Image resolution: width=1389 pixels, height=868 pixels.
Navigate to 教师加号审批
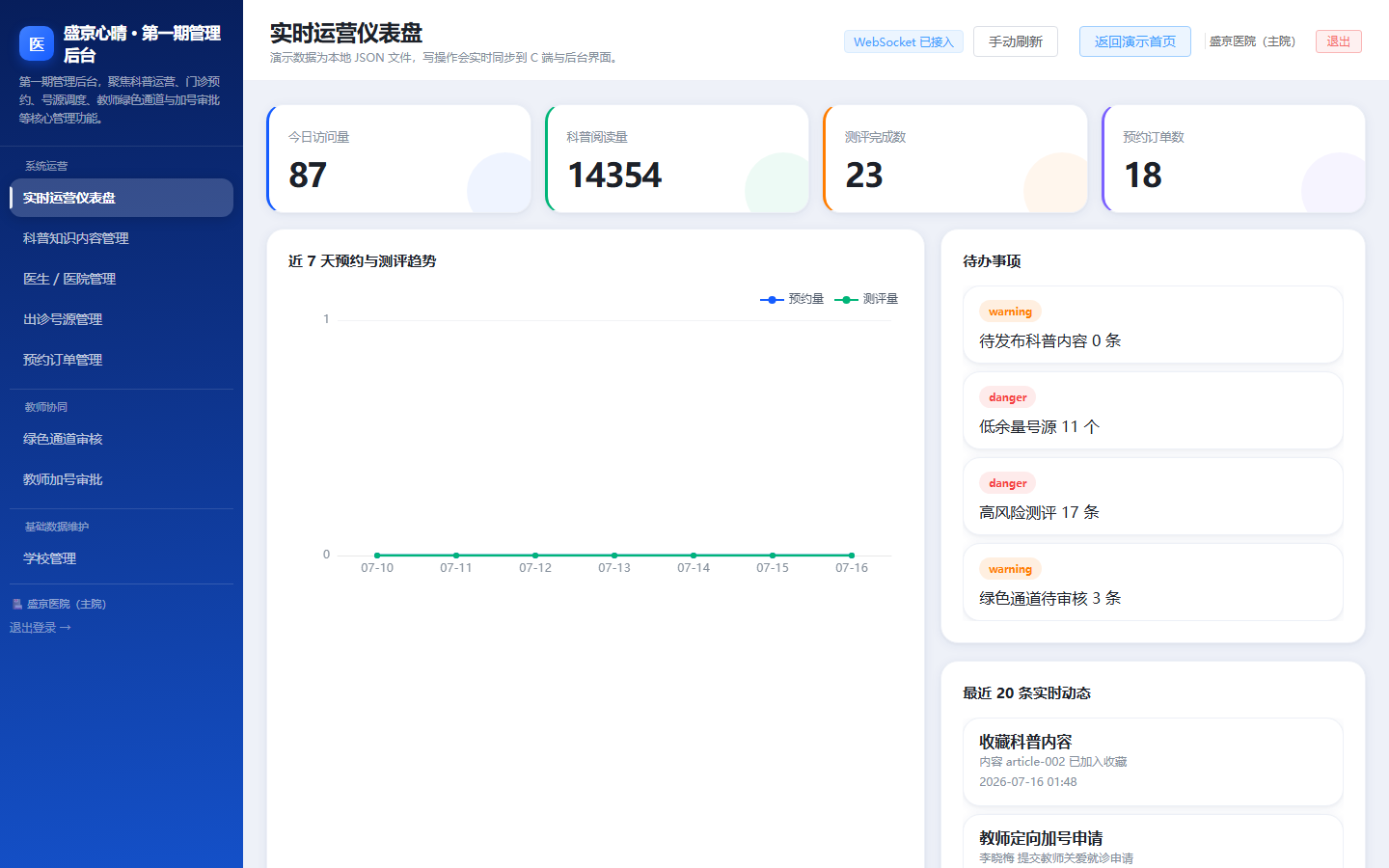(122, 479)
